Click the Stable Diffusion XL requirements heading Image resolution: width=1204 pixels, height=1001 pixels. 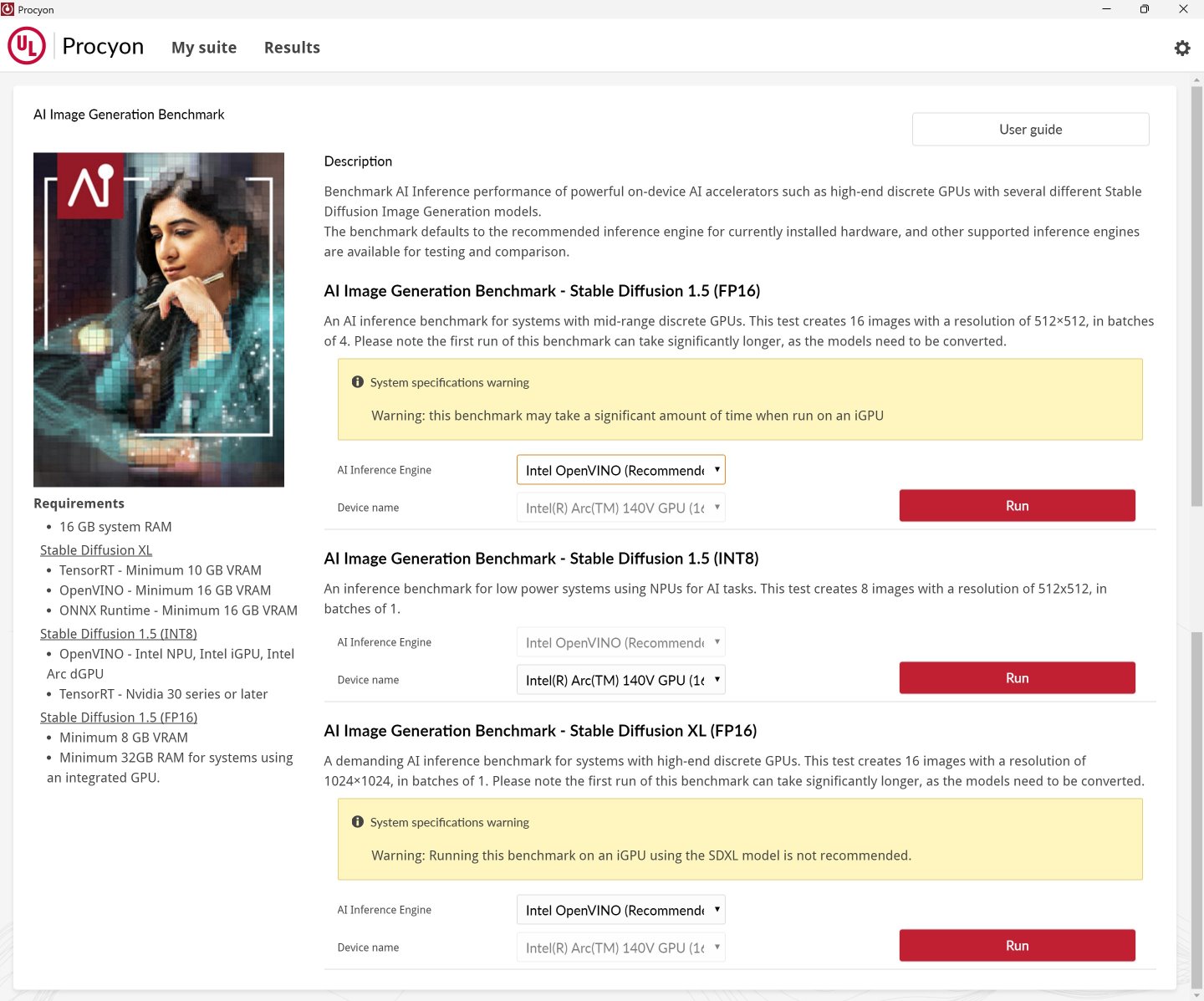(x=96, y=549)
